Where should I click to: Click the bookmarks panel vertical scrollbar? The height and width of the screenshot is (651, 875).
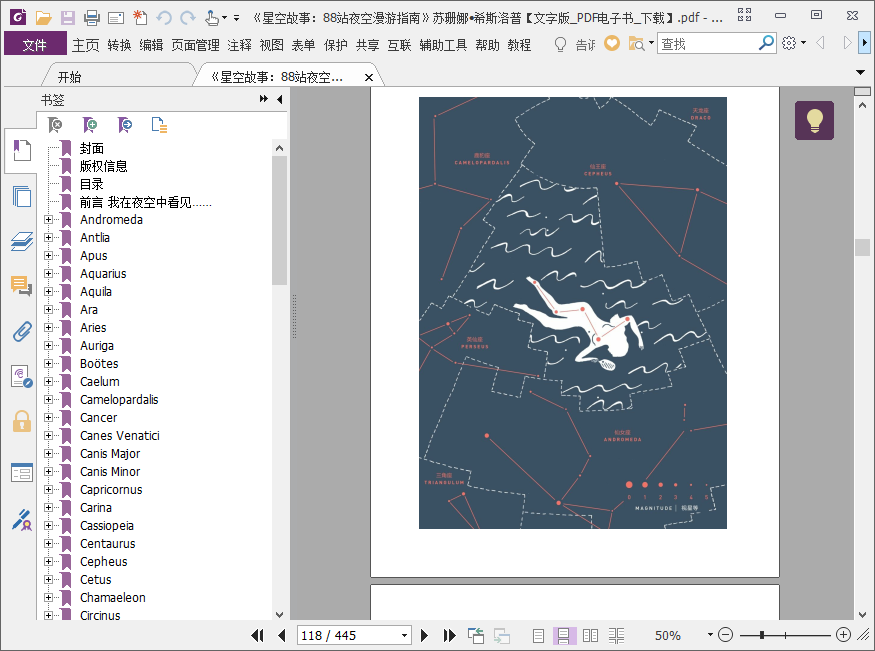point(279,220)
